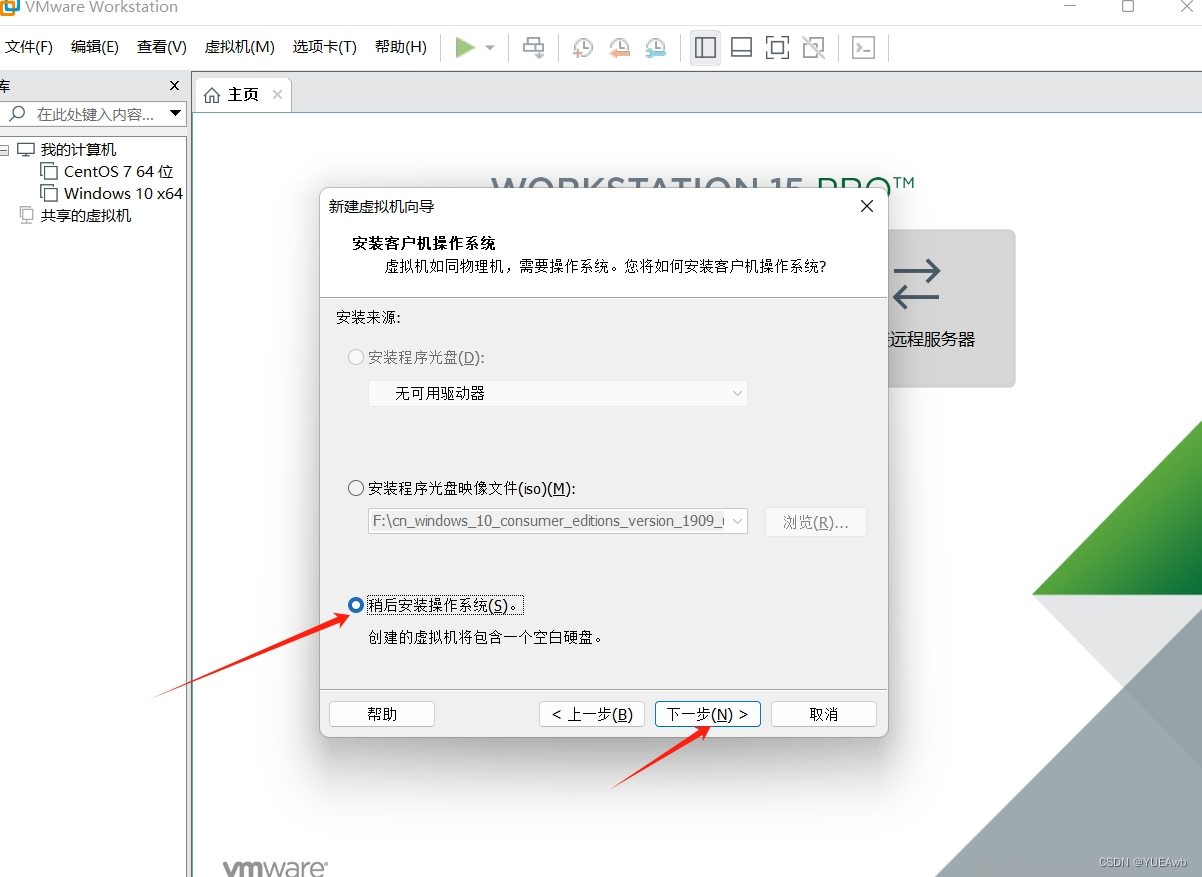Open the library search filter dropdown arrow

(x=176, y=114)
